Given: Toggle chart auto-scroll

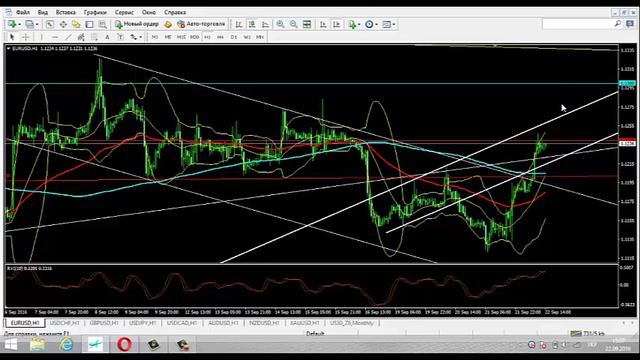Looking at the screenshot, I should (323, 24).
